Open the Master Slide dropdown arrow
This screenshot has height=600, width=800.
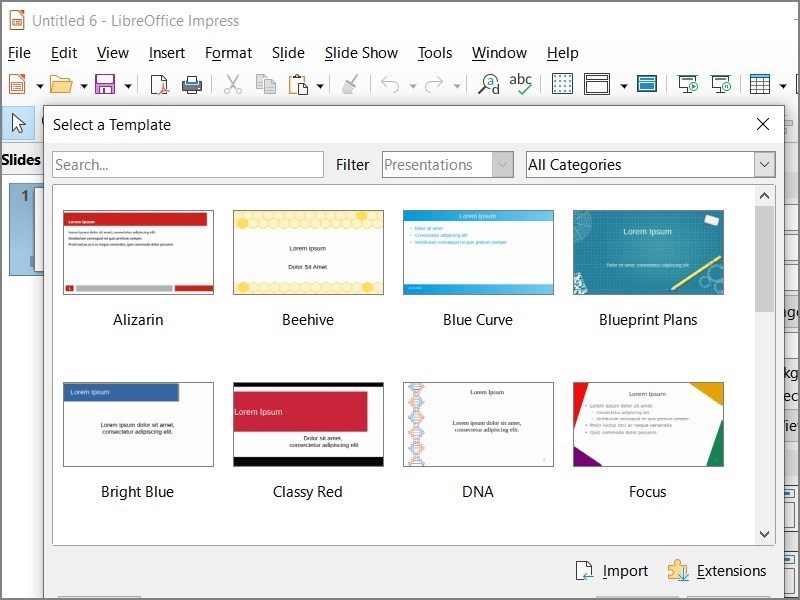click(x=622, y=84)
